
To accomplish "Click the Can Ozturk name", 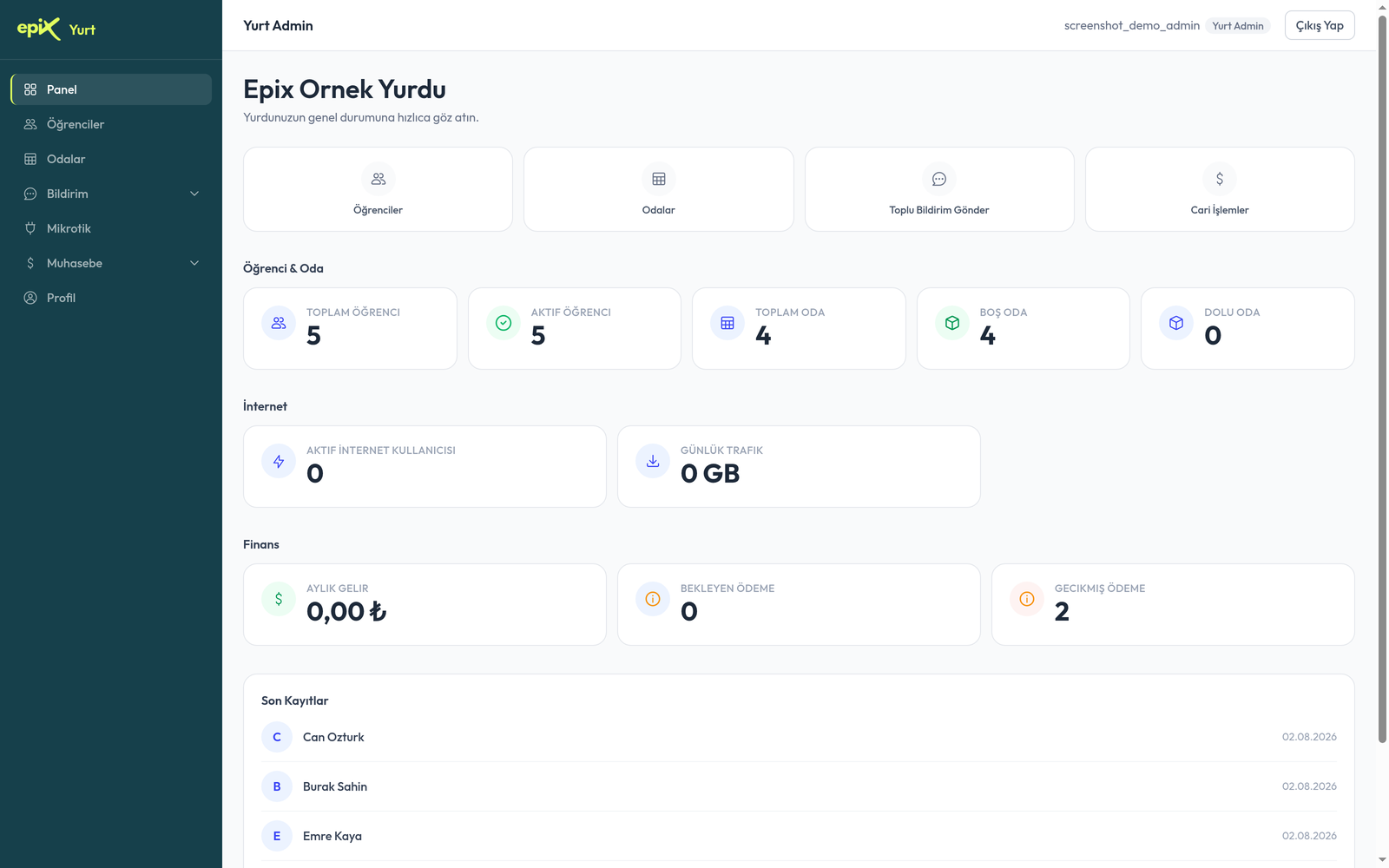I will pyautogui.click(x=333, y=737).
